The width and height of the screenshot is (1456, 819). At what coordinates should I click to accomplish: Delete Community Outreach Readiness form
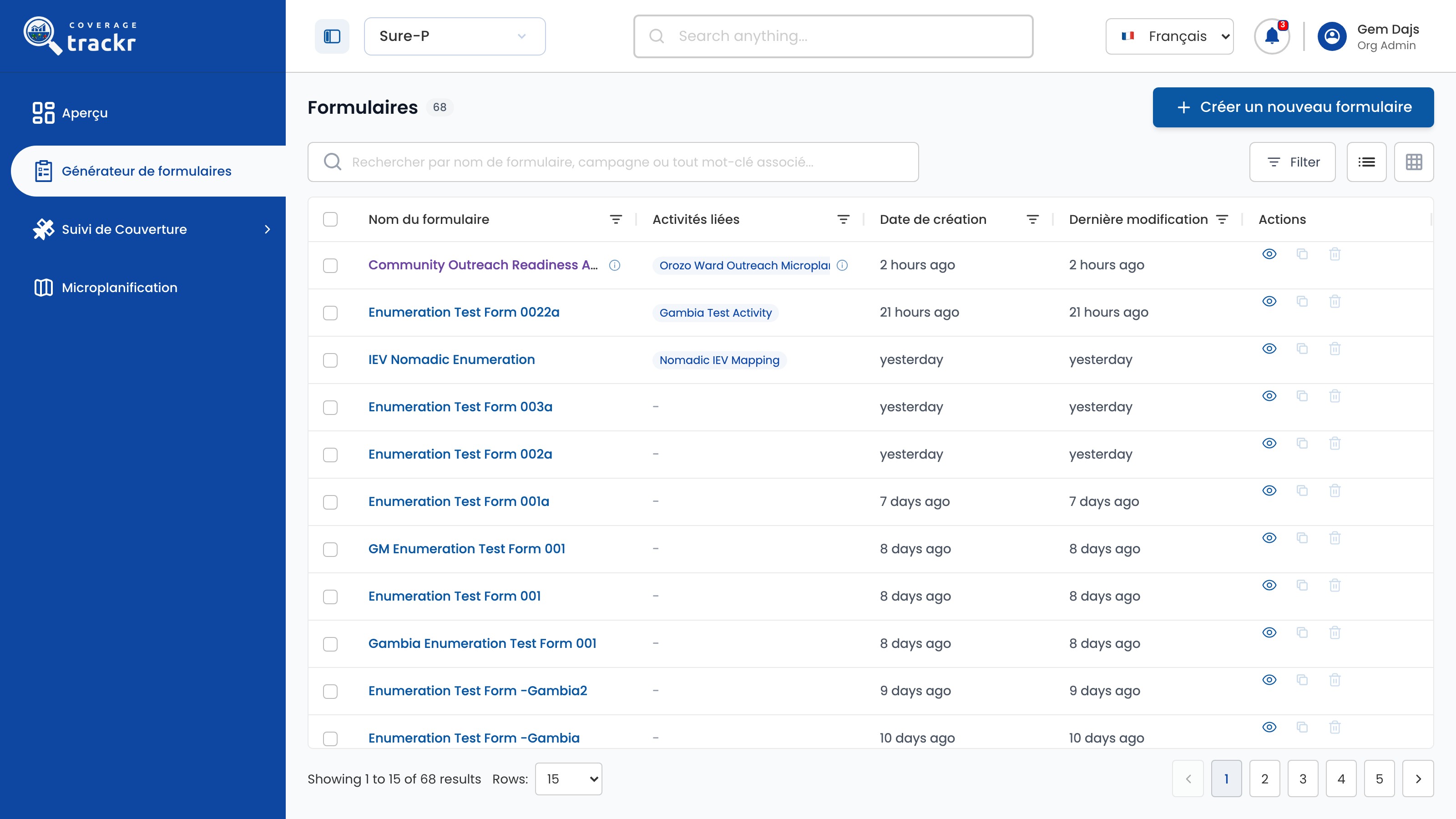tap(1335, 254)
